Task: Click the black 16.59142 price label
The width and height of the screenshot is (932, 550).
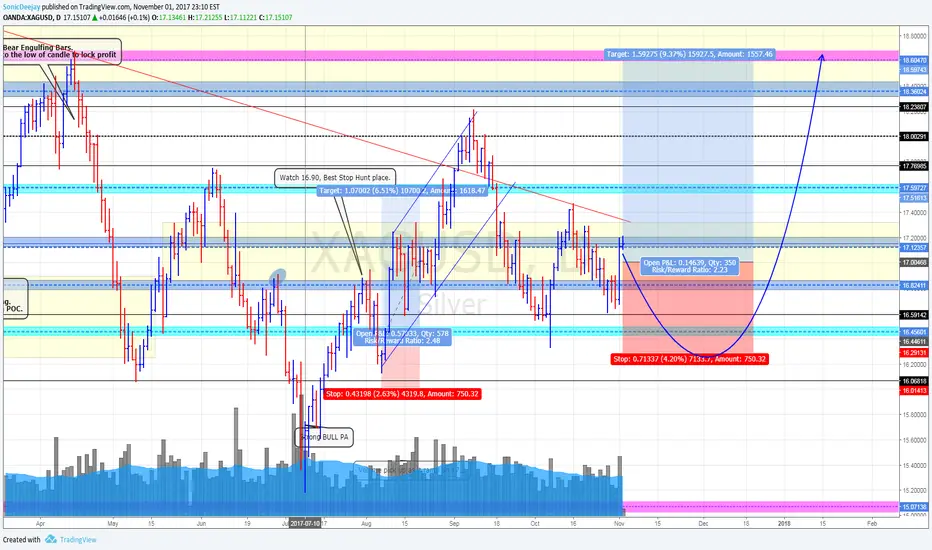Action: 914,315
